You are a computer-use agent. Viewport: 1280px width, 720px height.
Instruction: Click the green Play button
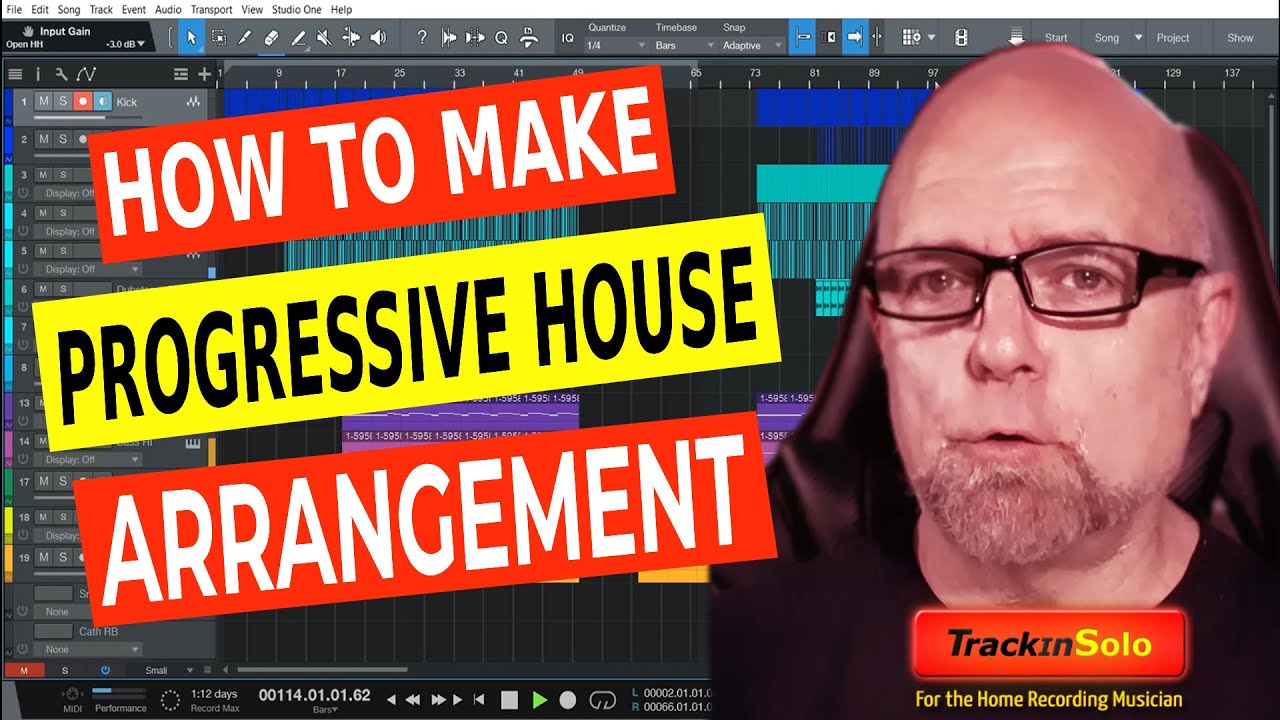(x=540, y=700)
